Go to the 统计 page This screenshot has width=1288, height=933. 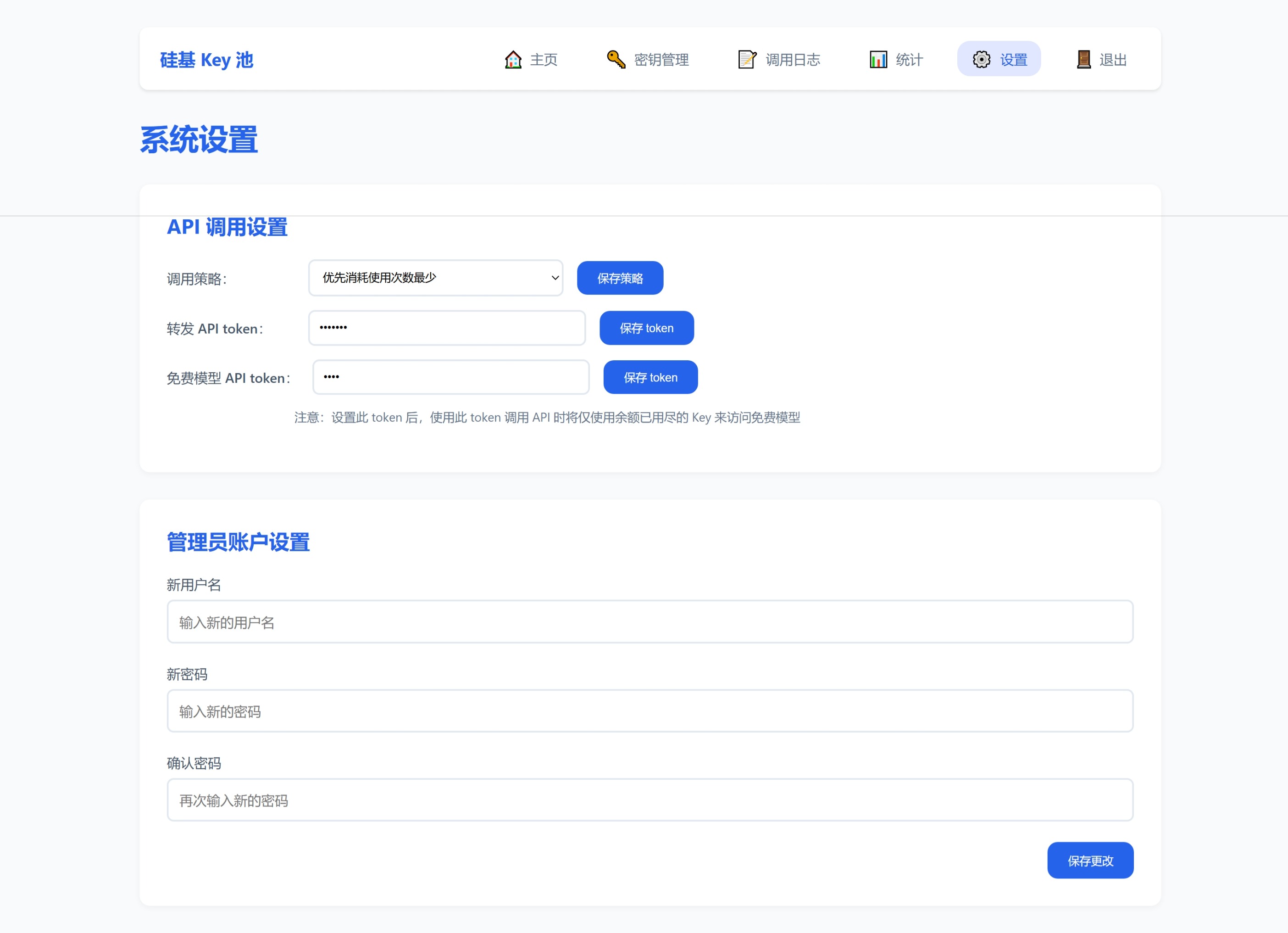pos(909,59)
